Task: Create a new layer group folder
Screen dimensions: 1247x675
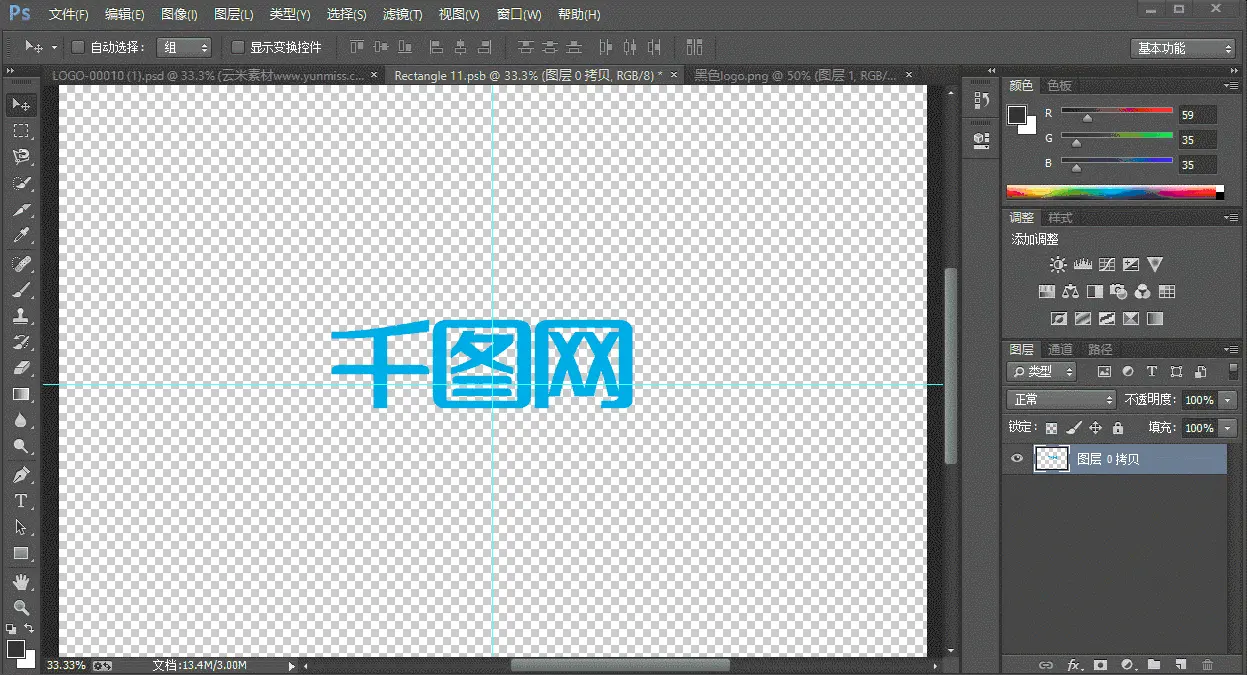Action: 1154,664
